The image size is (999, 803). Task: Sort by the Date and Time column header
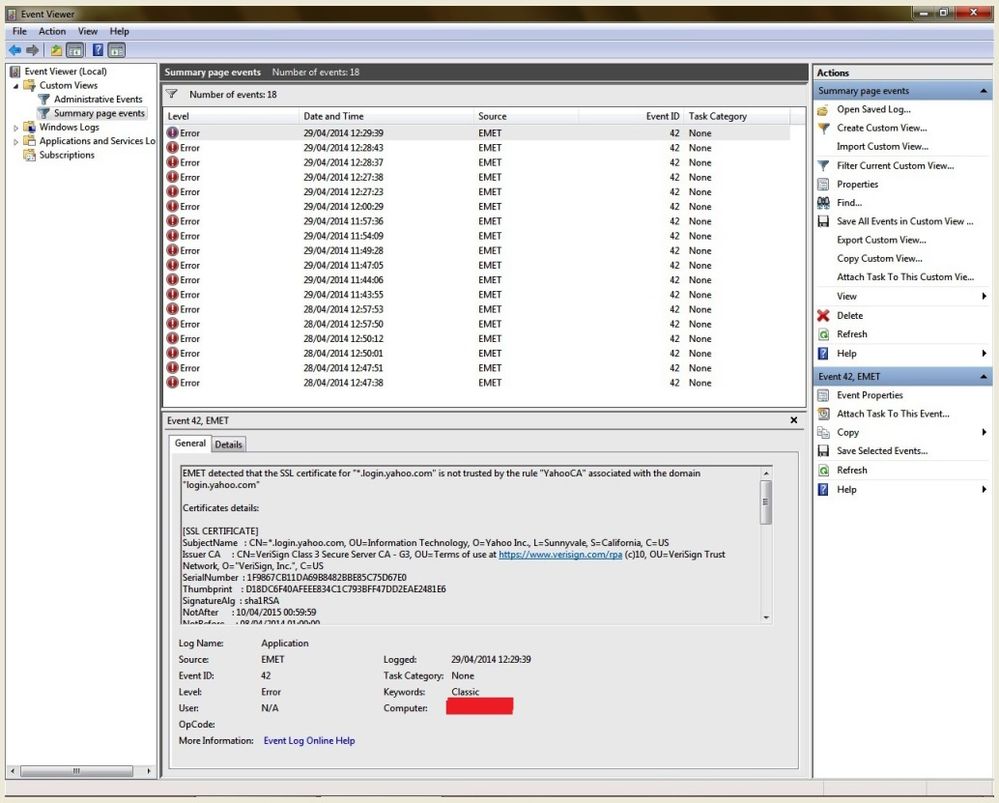(x=387, y=116)
